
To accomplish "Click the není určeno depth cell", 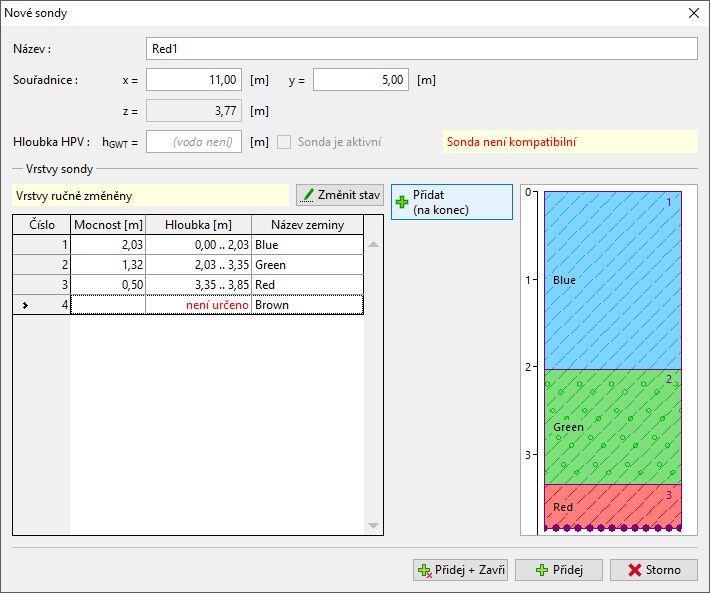I will 198,305.
